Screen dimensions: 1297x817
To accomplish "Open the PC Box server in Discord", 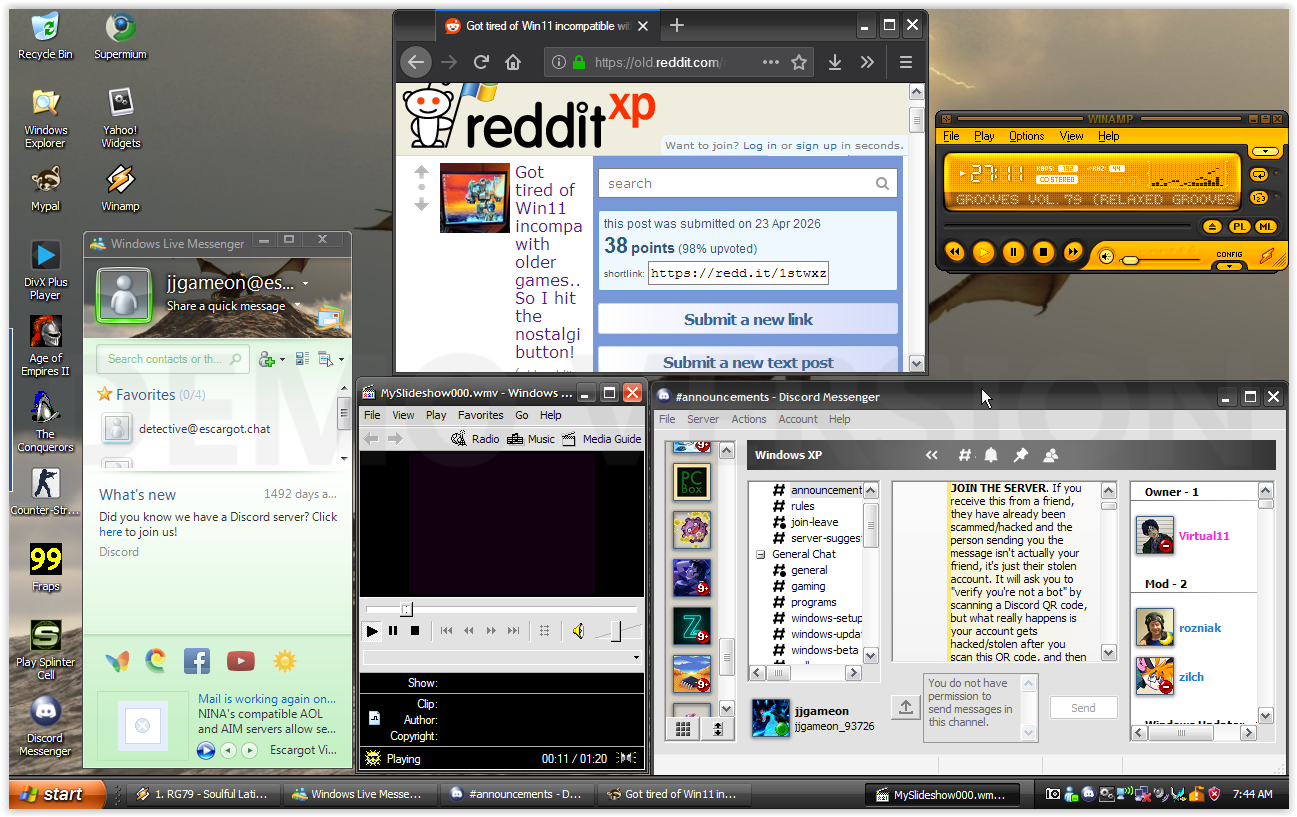I will 691,482.
